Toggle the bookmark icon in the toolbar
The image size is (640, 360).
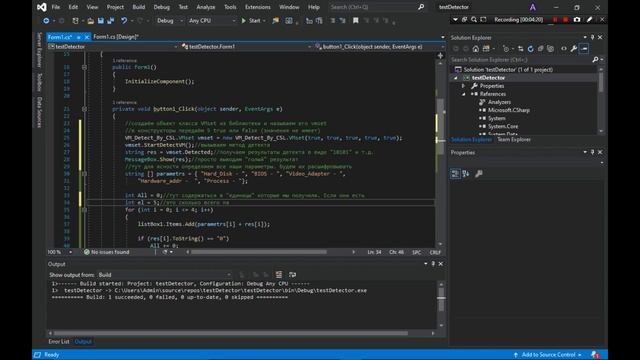356,20
